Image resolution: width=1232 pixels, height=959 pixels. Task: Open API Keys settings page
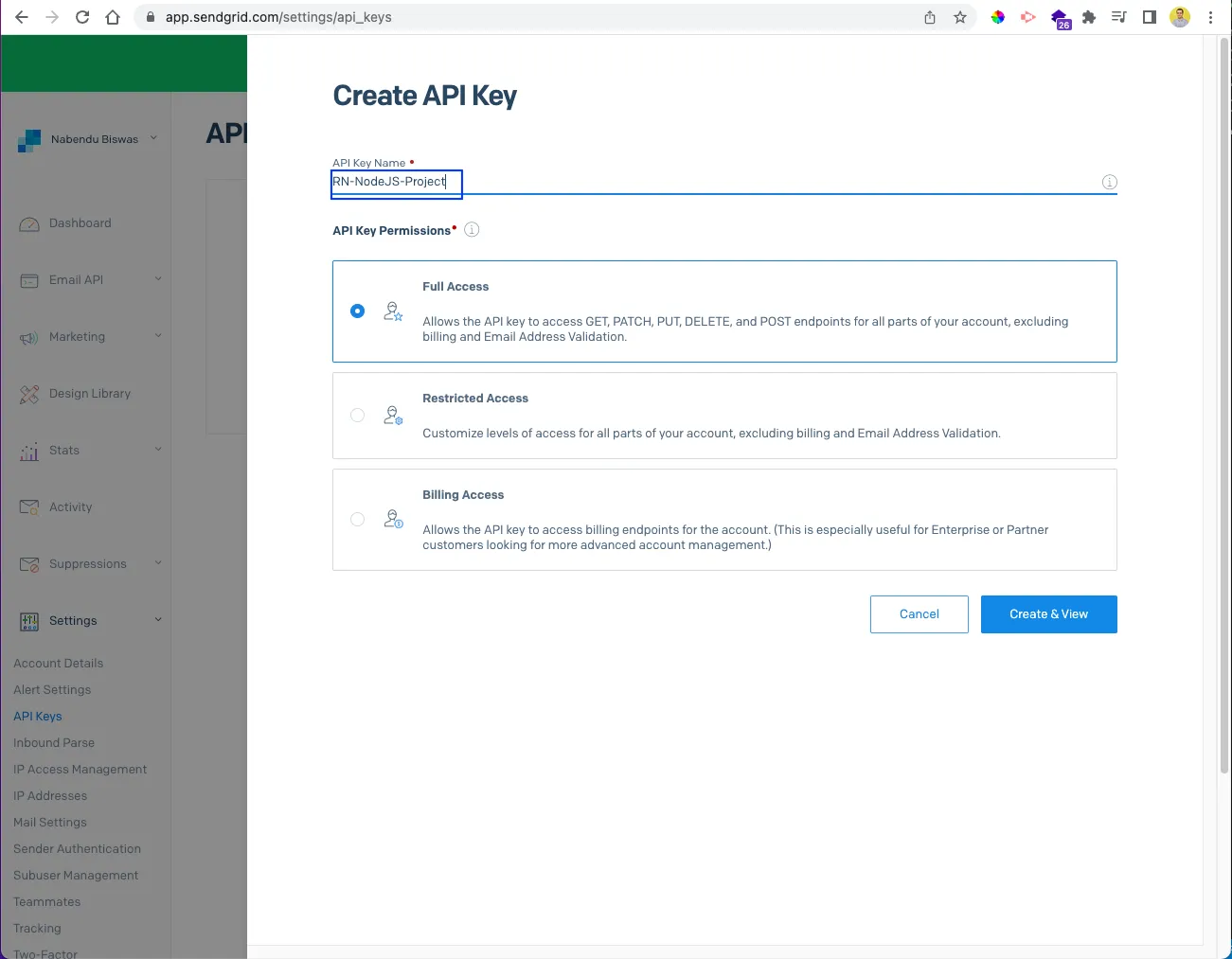(x=38, y=717)
